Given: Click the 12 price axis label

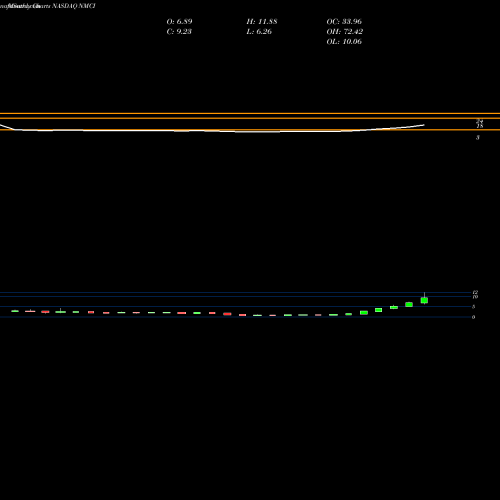Looking at the screenshot, I should (x=475, y=292).
